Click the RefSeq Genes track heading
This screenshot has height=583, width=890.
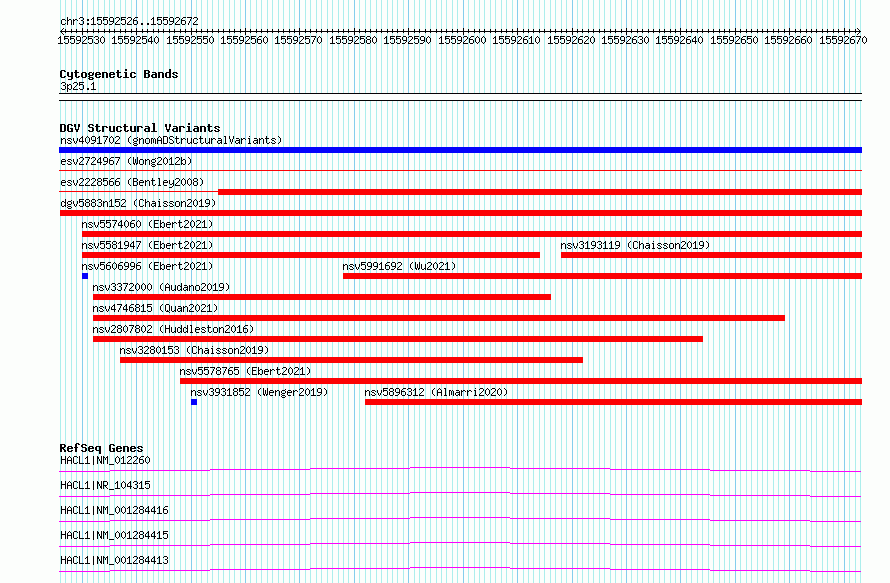(101, 448)
